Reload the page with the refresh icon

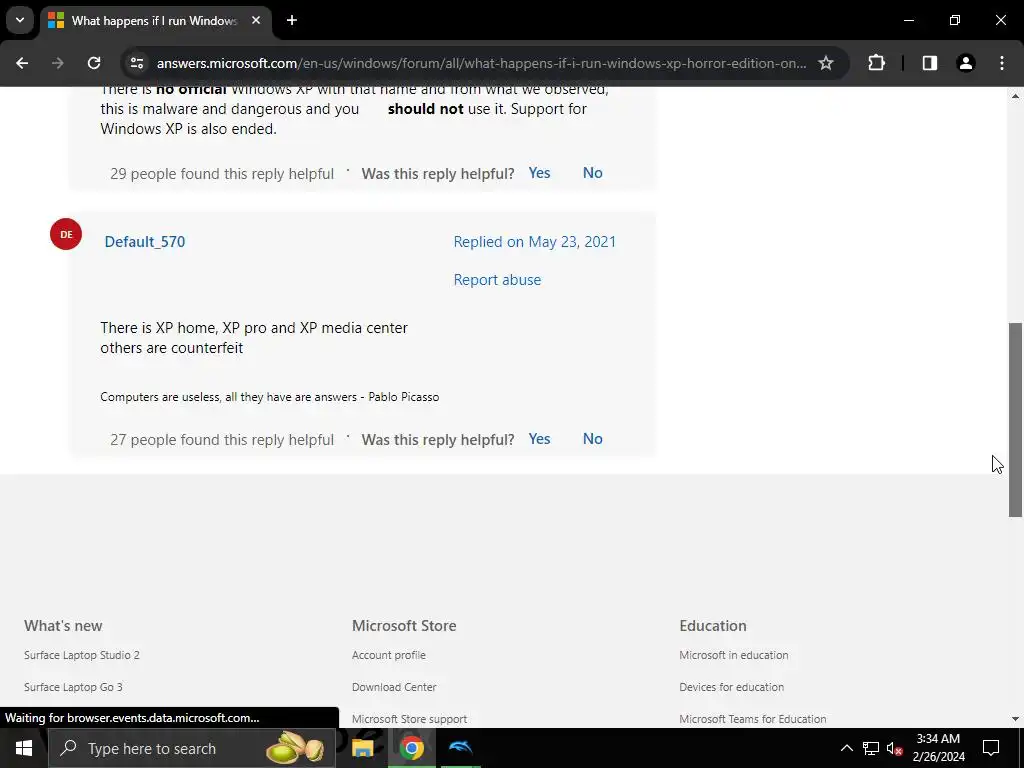(x=94, y=63)
